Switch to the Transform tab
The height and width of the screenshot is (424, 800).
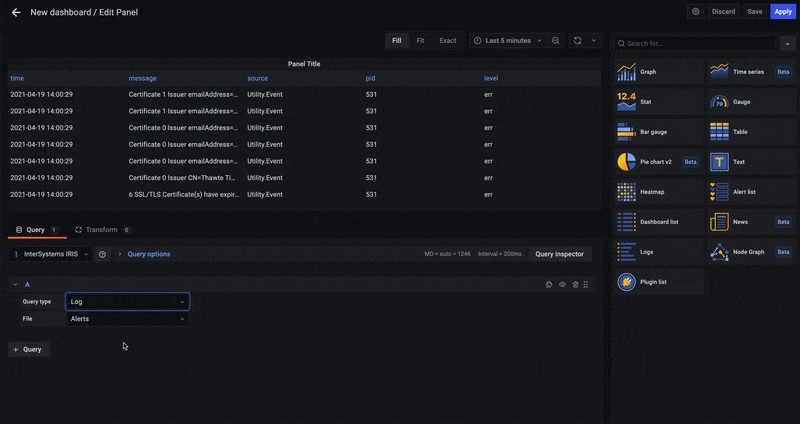(x=101, y=230)
